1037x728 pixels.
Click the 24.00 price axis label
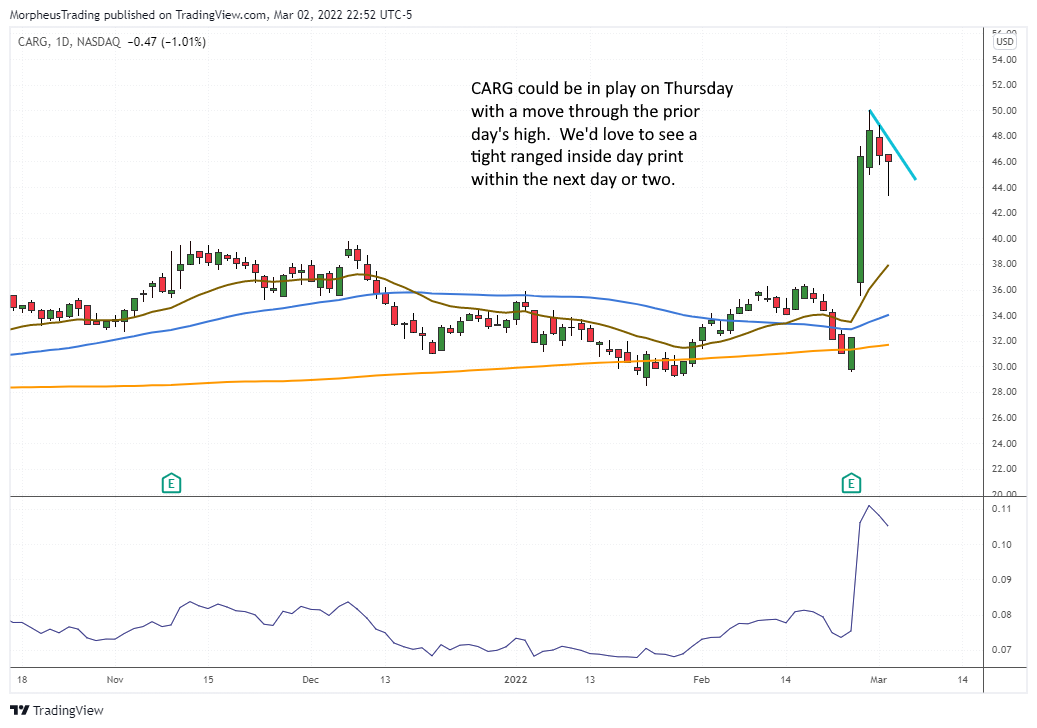click(1004, 443)
